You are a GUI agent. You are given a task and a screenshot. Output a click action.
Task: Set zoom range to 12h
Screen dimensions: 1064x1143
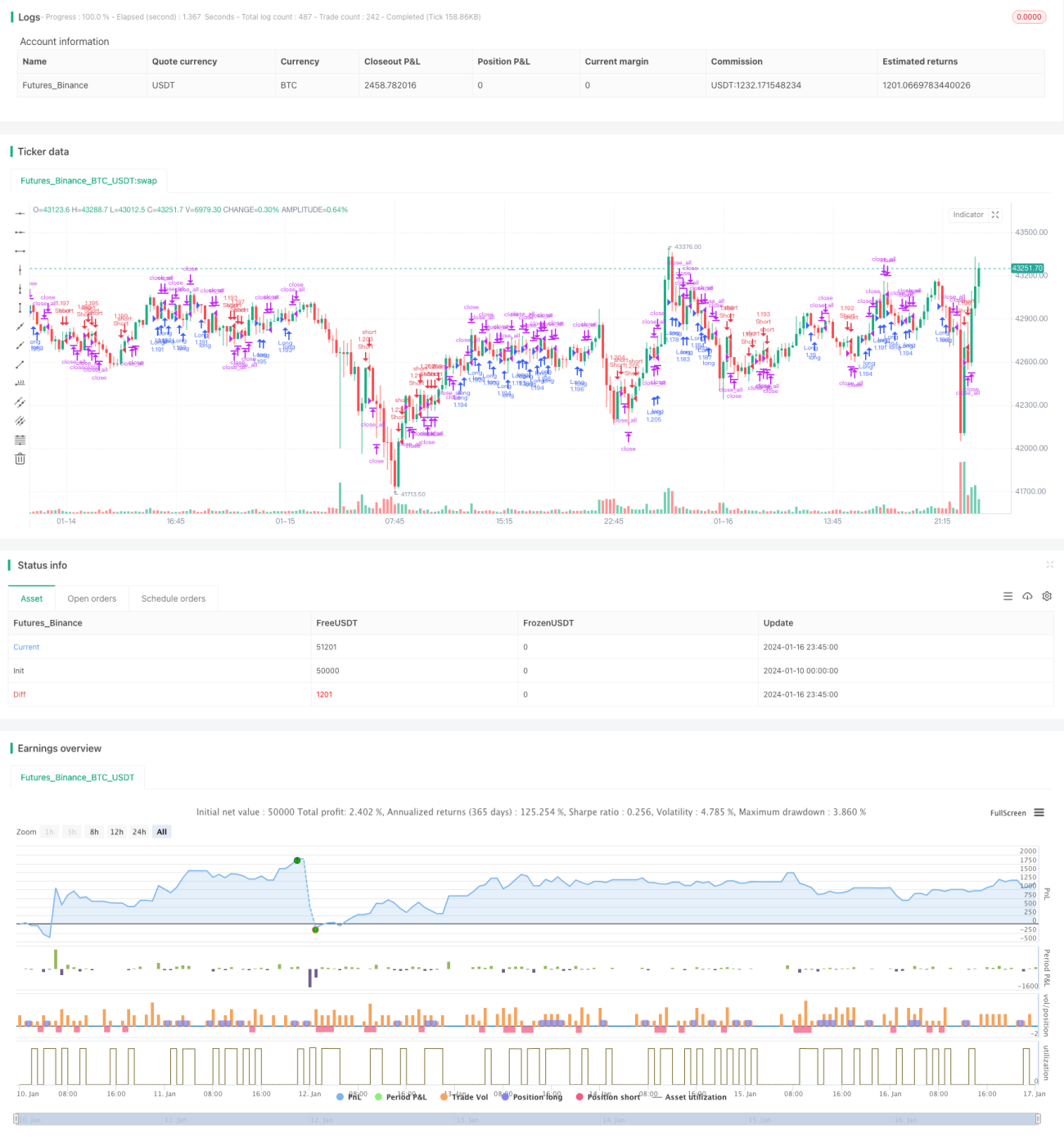point(117,832)
